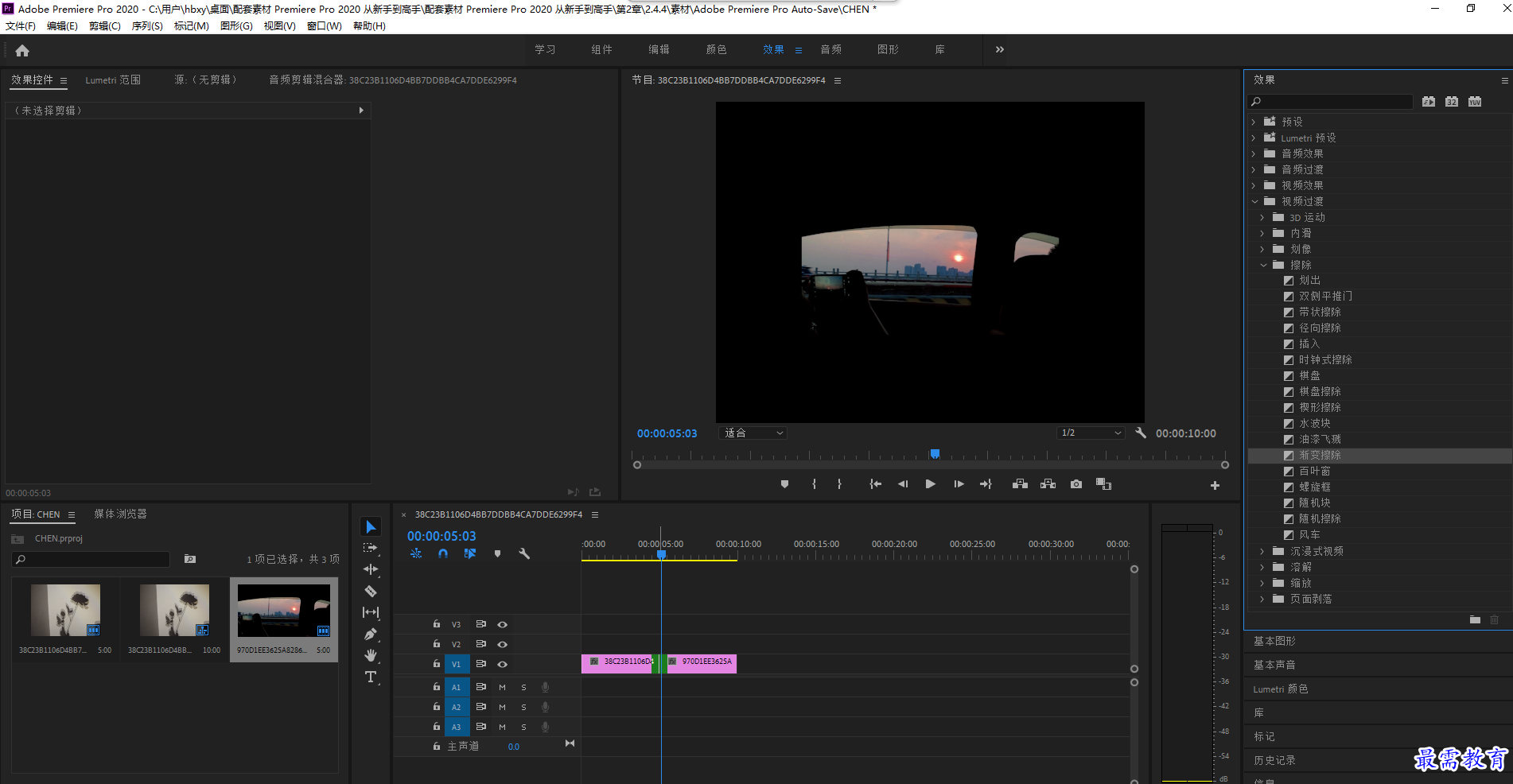Select the sunset clip thumbnail in project
The height and width of the screenshot is (784, 1513).
click(x=284, y=611)
